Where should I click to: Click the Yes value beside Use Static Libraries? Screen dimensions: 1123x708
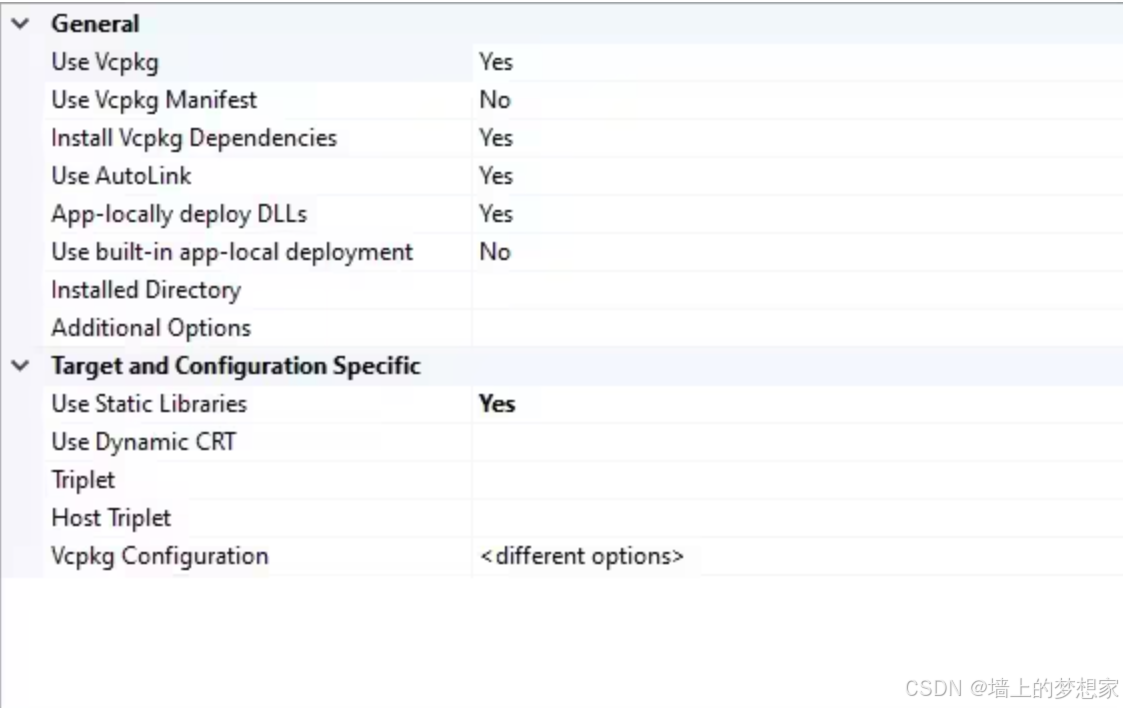coord(497,404)
